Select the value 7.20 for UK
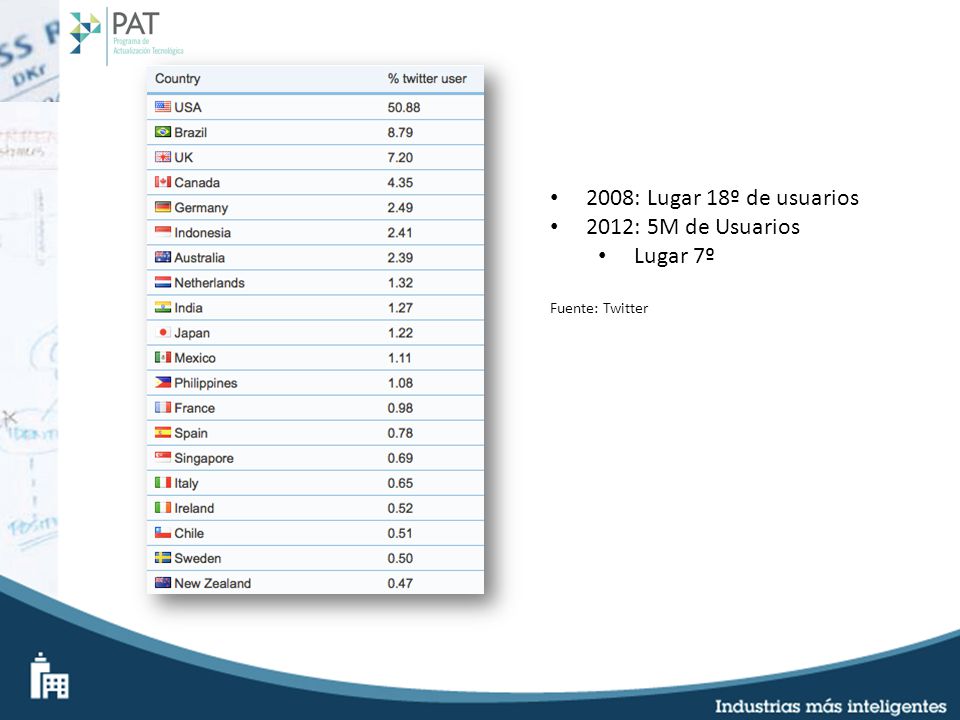This screenshot has height=720, width=960. pos(400,157)
